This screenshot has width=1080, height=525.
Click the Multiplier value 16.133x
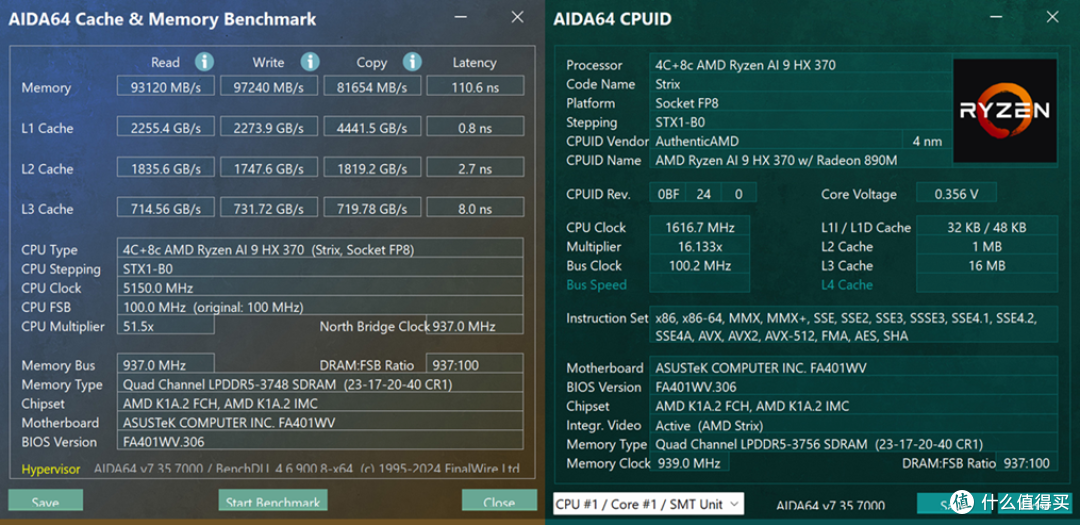tap(700, 247)
